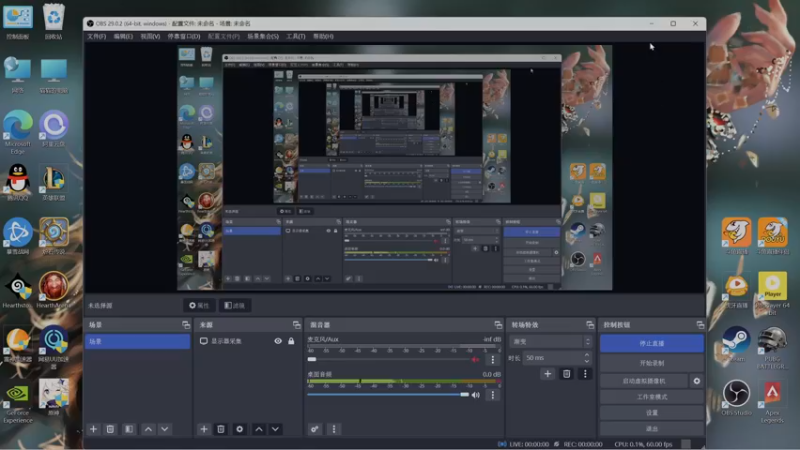Select the 场景 row in scenes list
Image resolution: width=800 pixels, height=450 pixels.
click(138, 341)
